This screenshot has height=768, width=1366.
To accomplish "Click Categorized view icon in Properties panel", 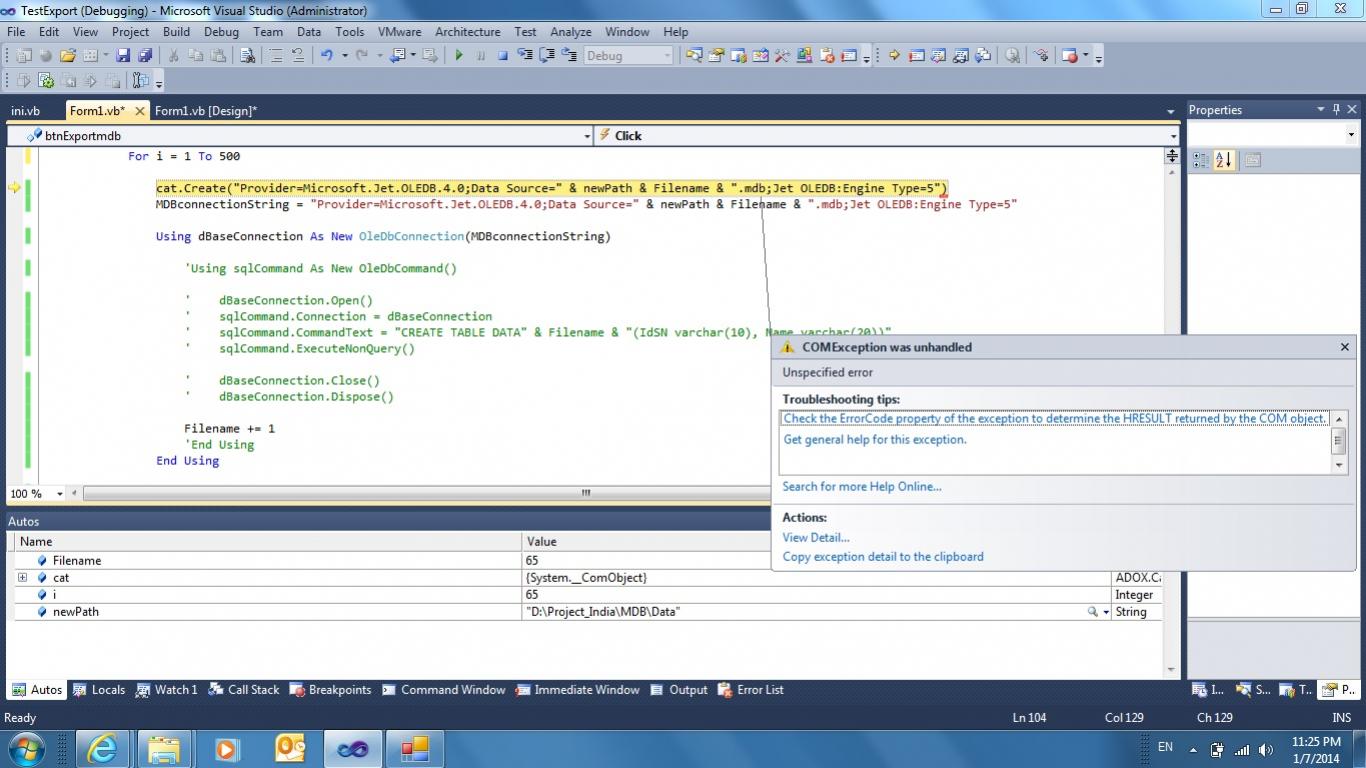I will (1201, 160).
